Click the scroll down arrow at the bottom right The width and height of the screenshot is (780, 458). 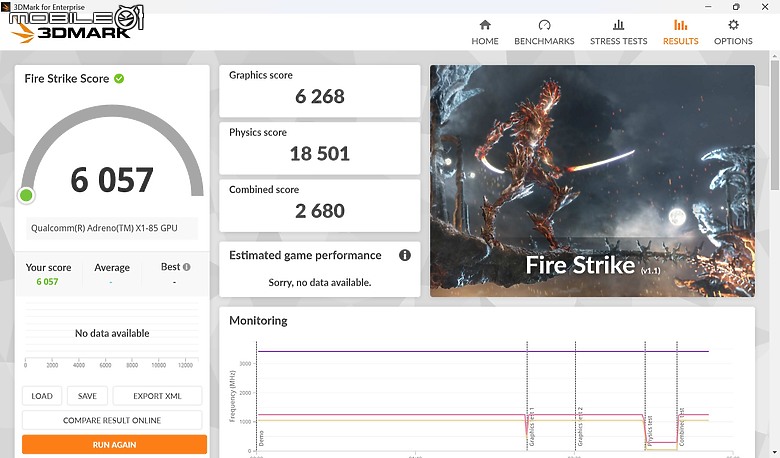point(775,453)
